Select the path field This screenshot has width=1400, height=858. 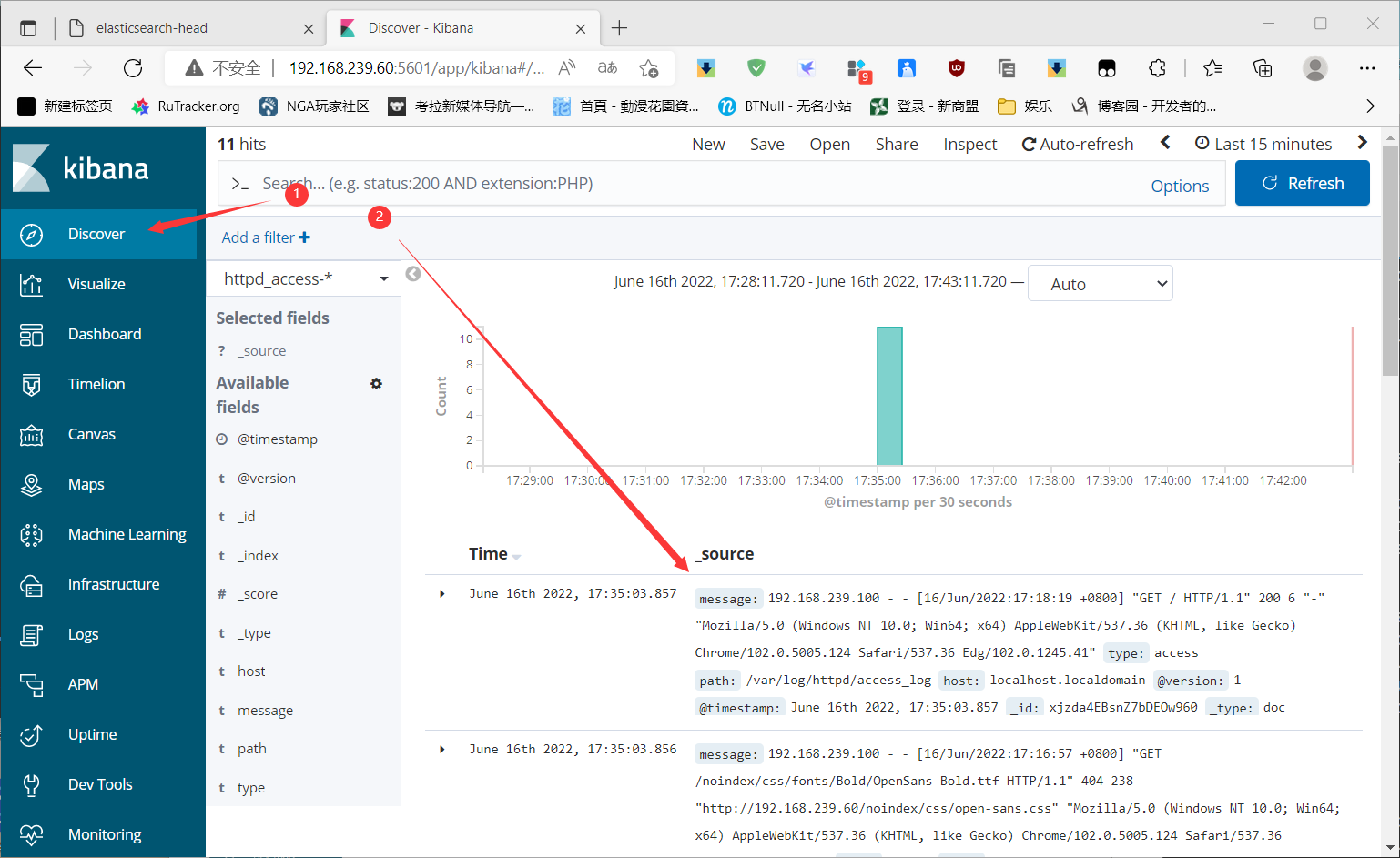coord(252,749)
